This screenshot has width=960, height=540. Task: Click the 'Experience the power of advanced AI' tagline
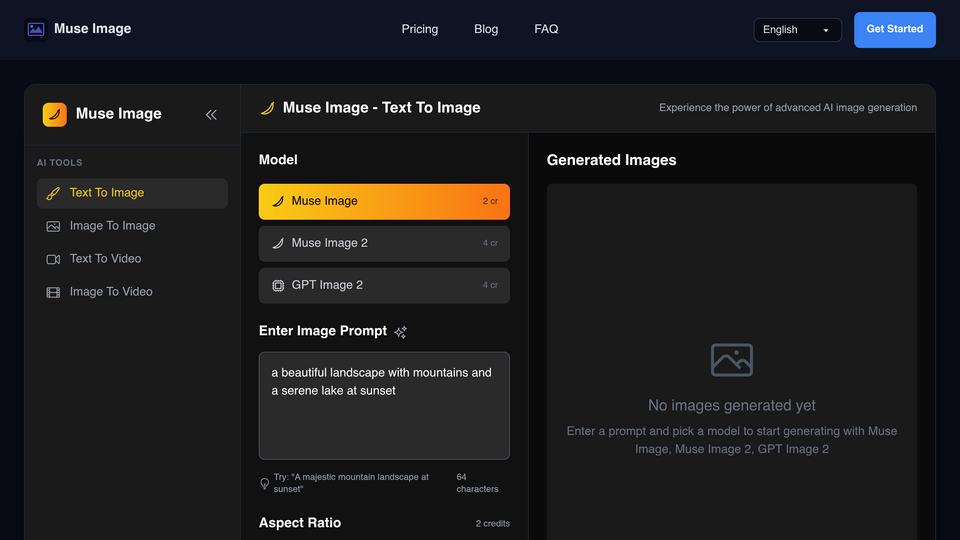click(x=788, y=108)
